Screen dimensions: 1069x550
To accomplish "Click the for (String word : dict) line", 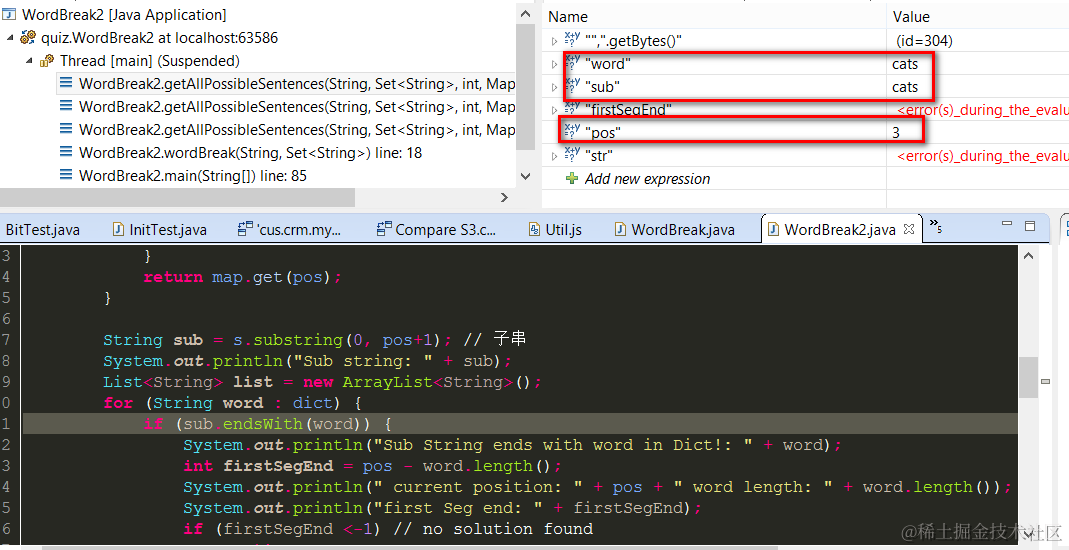I will [232, 403].
